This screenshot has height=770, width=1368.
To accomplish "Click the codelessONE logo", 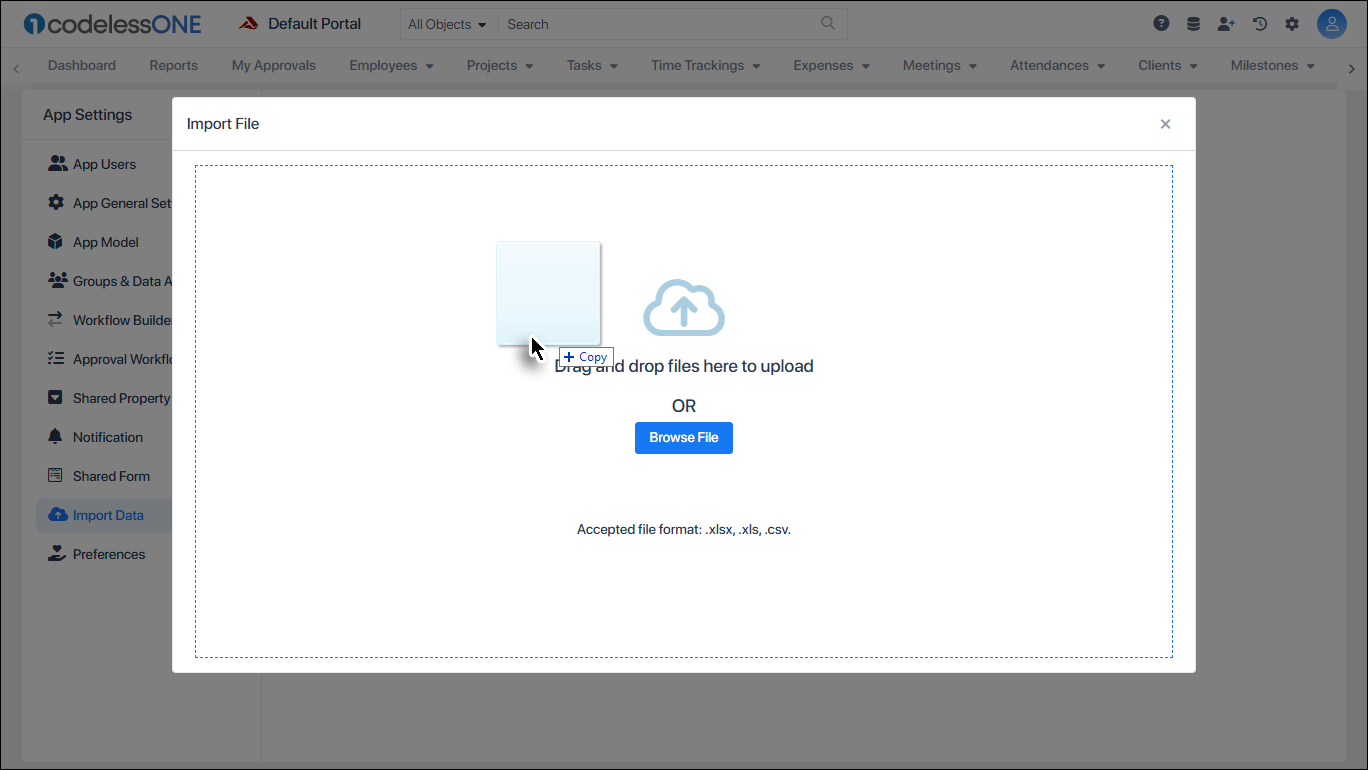I will coord(112,24).
